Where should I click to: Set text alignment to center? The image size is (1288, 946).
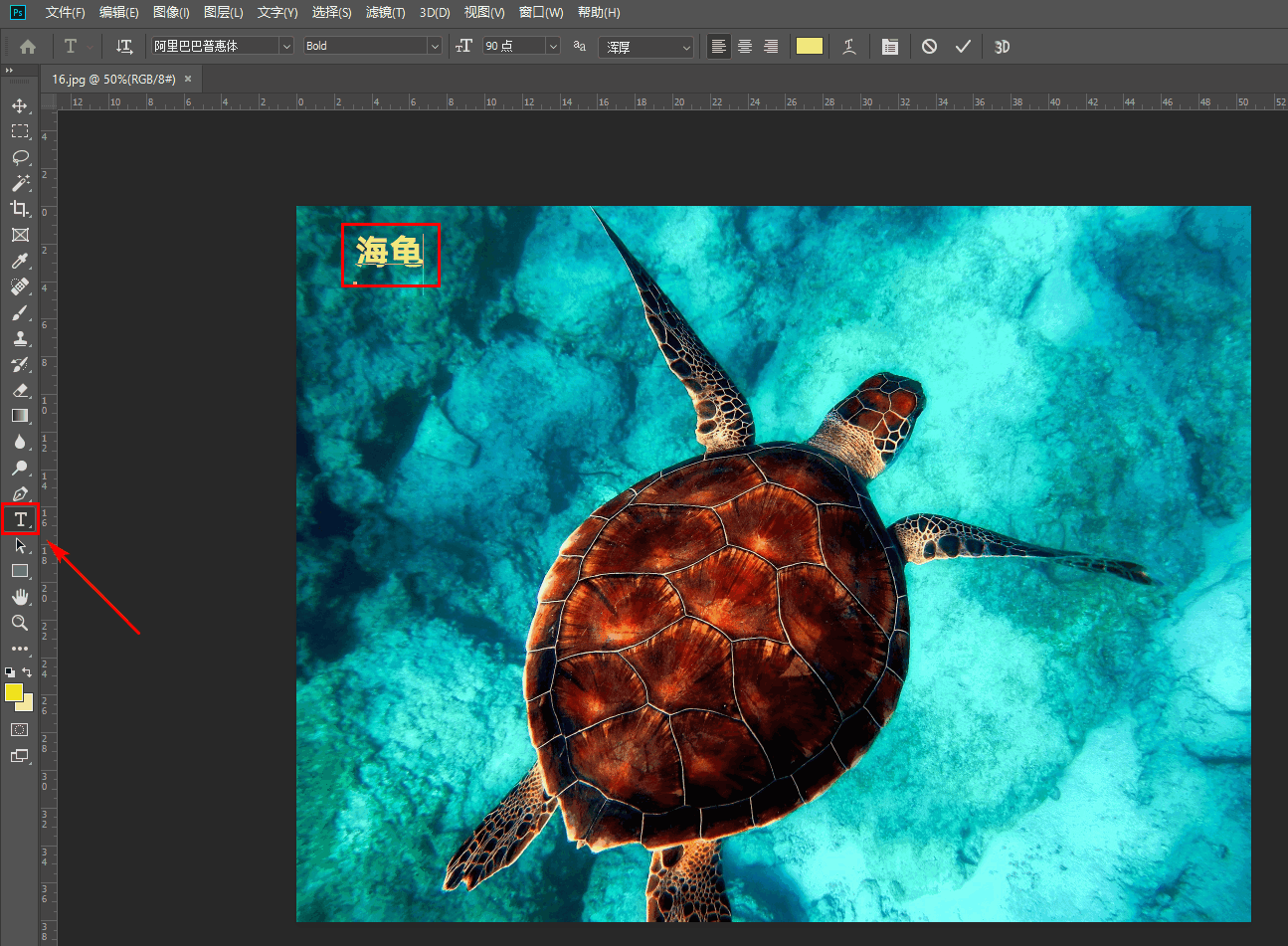click(745, 47)
